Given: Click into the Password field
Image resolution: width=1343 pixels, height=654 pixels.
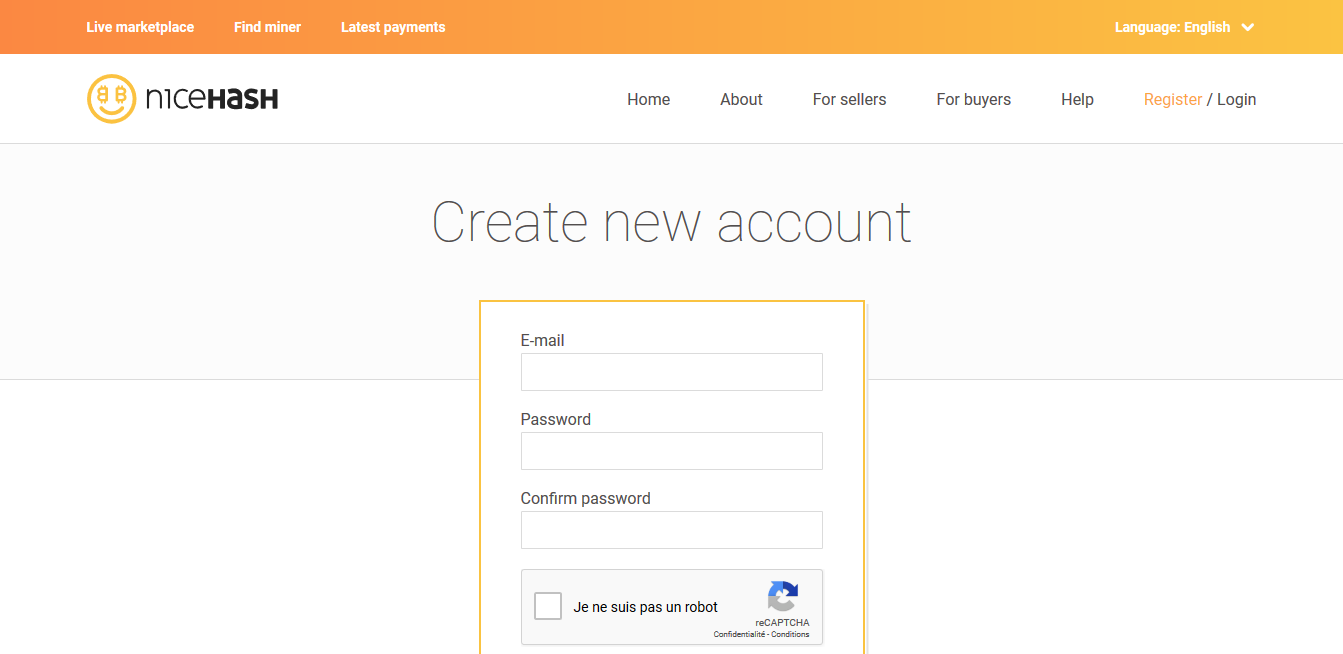Looking at the screenshot, I should (x=672, y=451).
